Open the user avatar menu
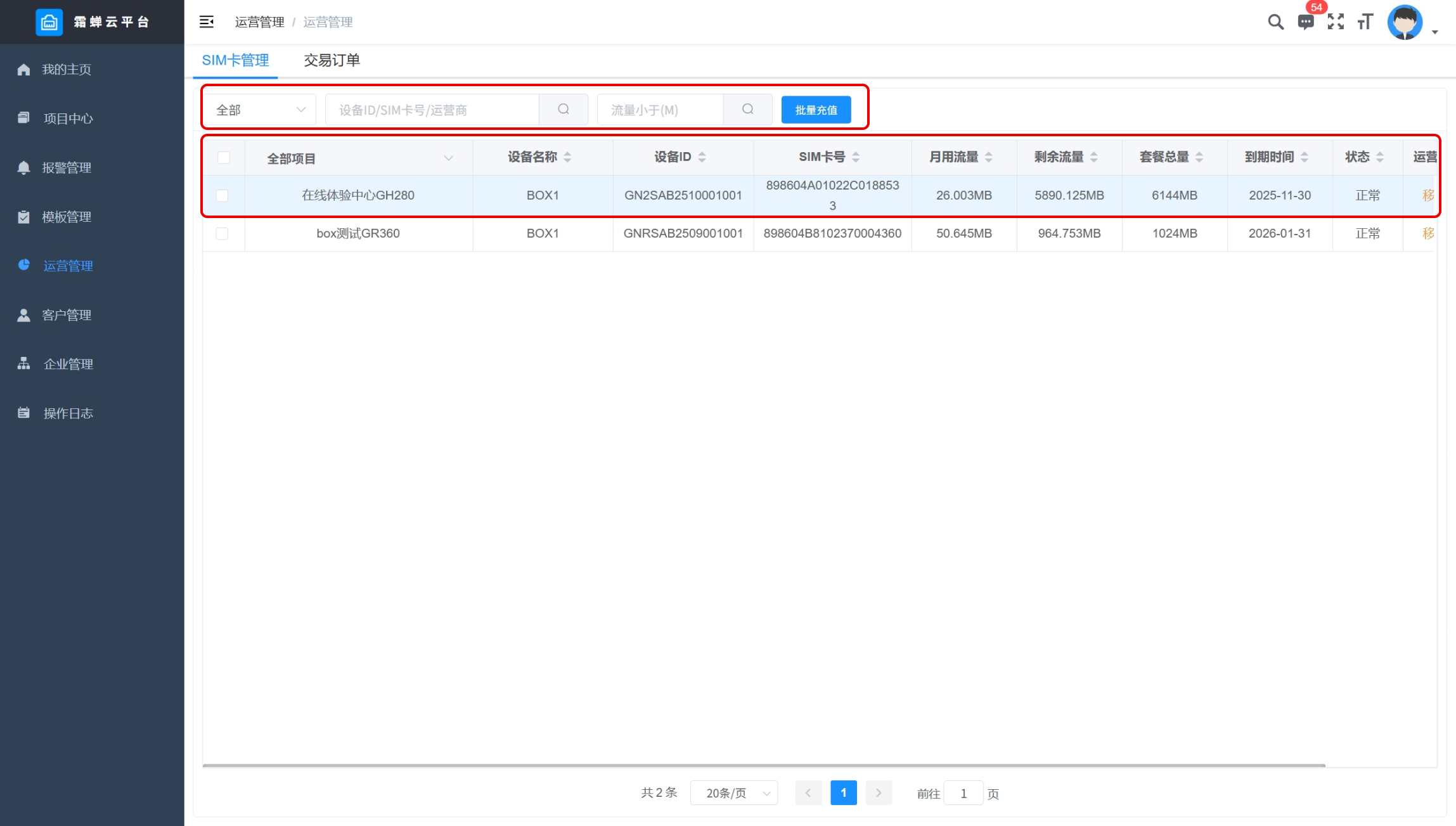This screenshot has height=826, width=1456. click(x=1405, y=22)
